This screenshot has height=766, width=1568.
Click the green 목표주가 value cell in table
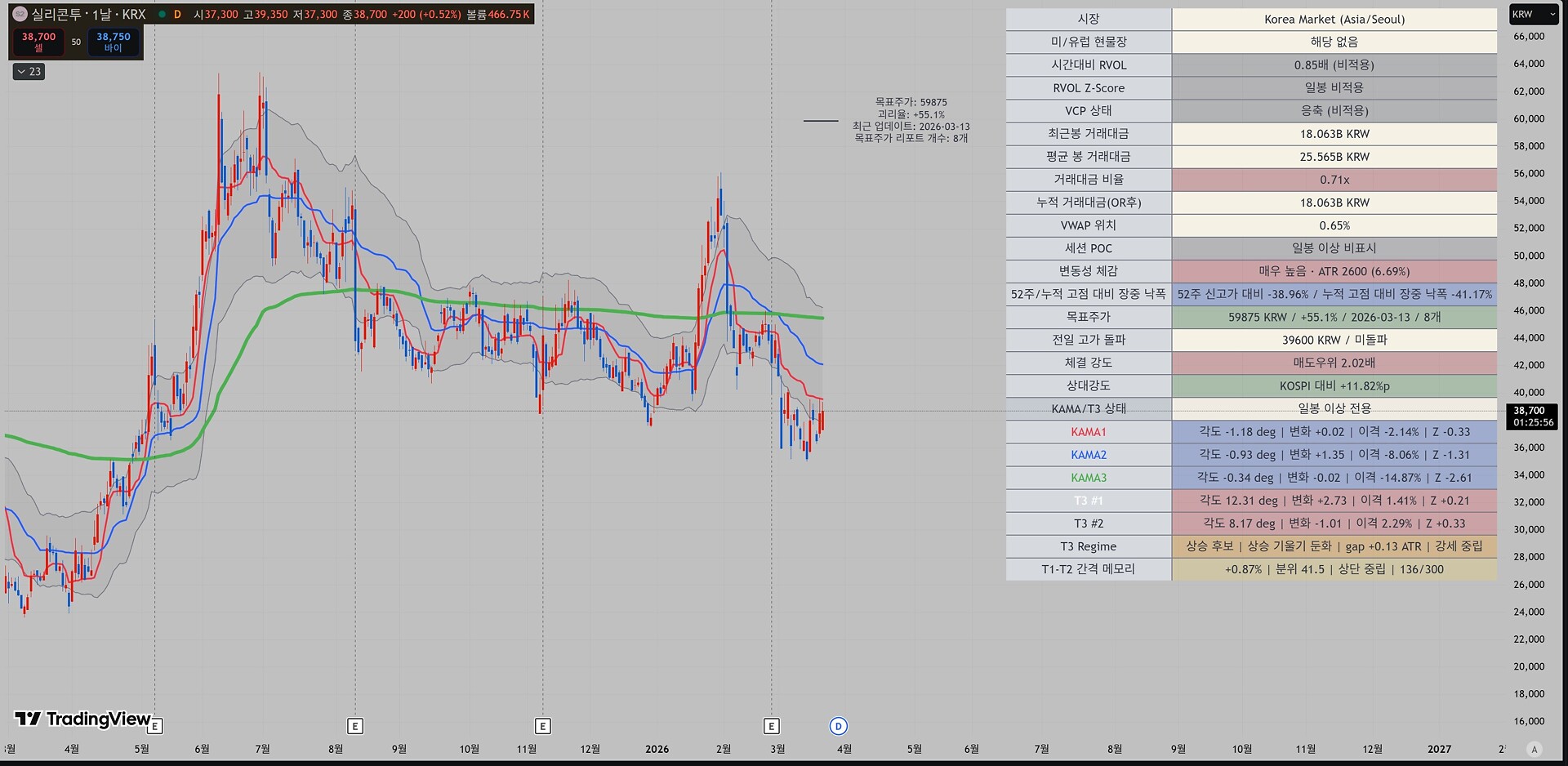[x=1334, y=317]
